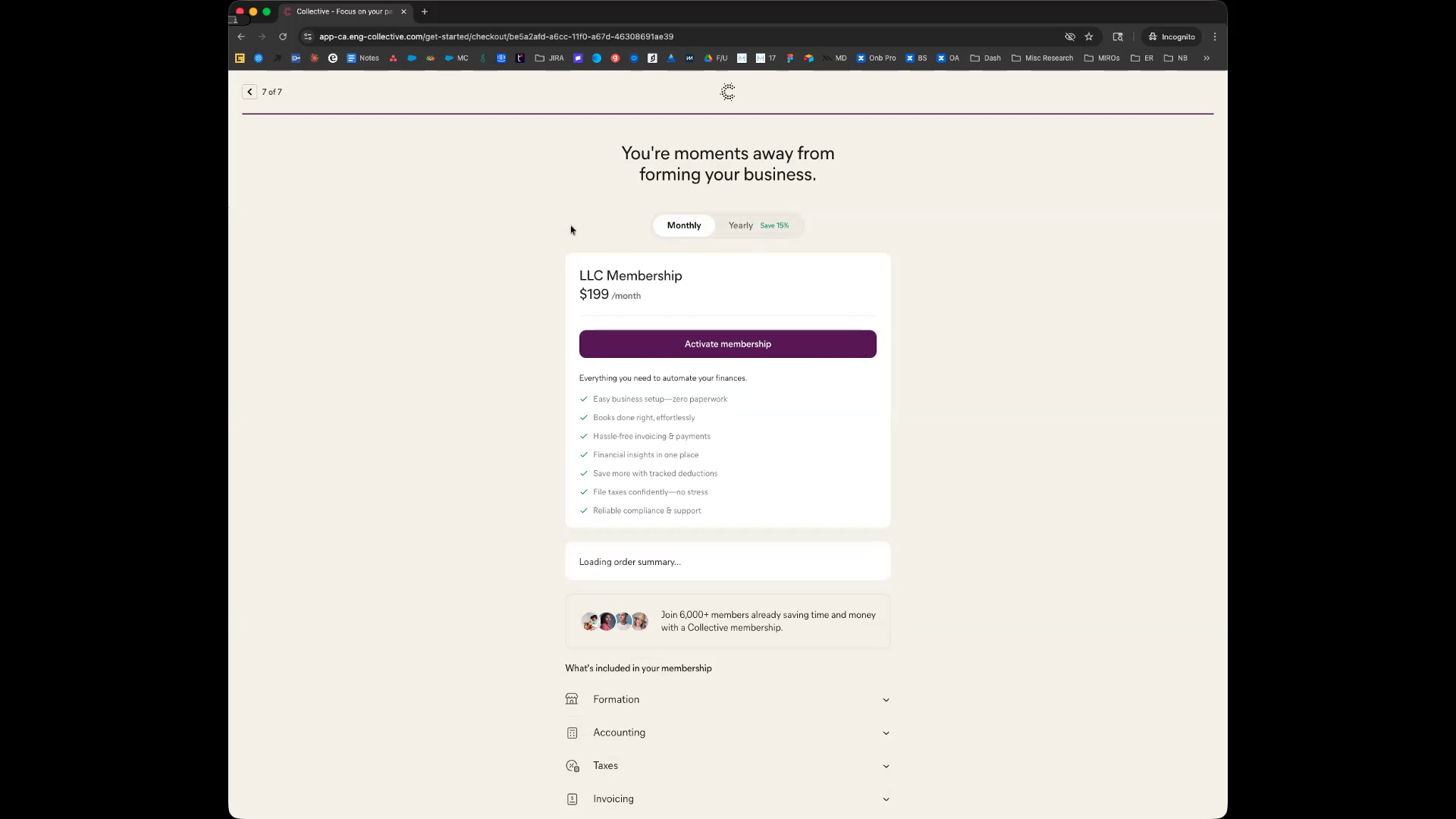The image size is (1456, 819).
Task: Click the Taxes icon
Action: (x=572, y=766)
